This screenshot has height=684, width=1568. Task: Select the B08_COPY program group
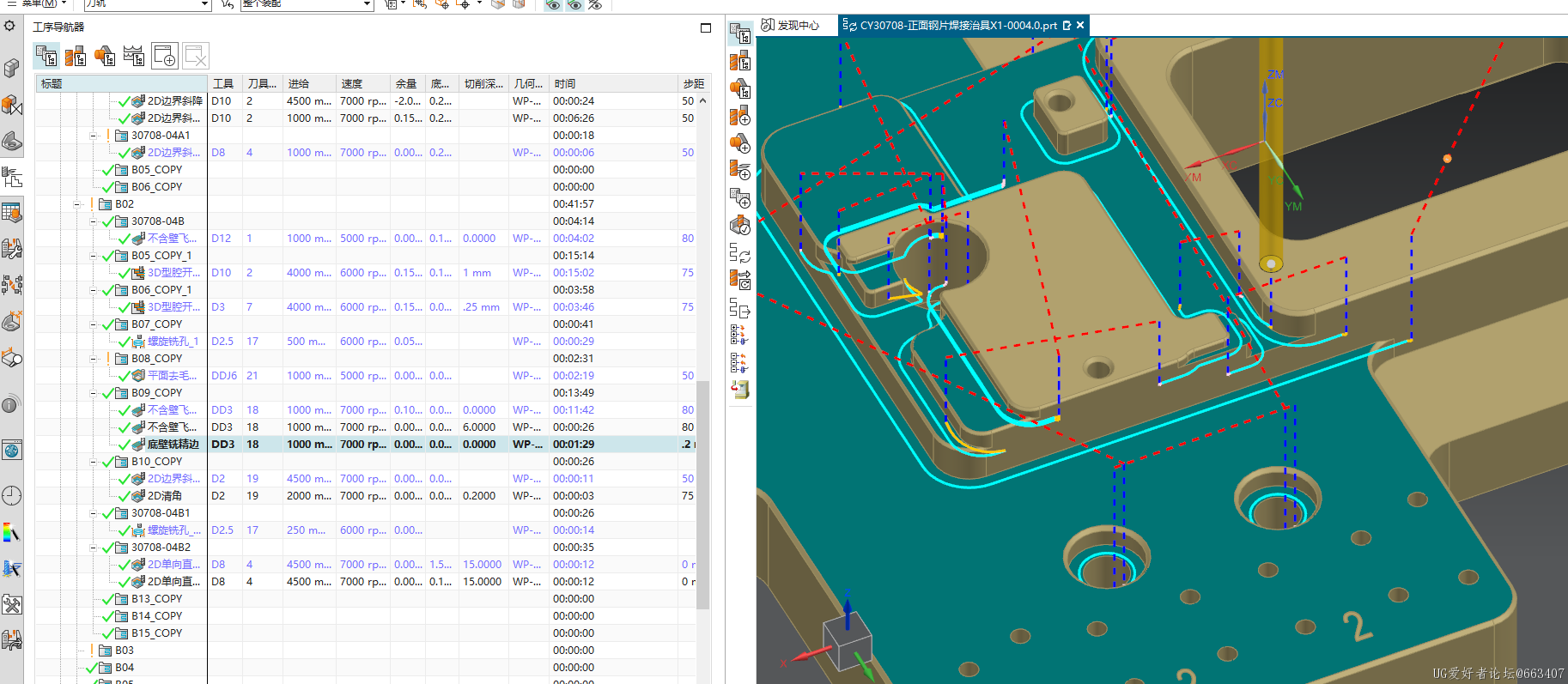[156, 359]
